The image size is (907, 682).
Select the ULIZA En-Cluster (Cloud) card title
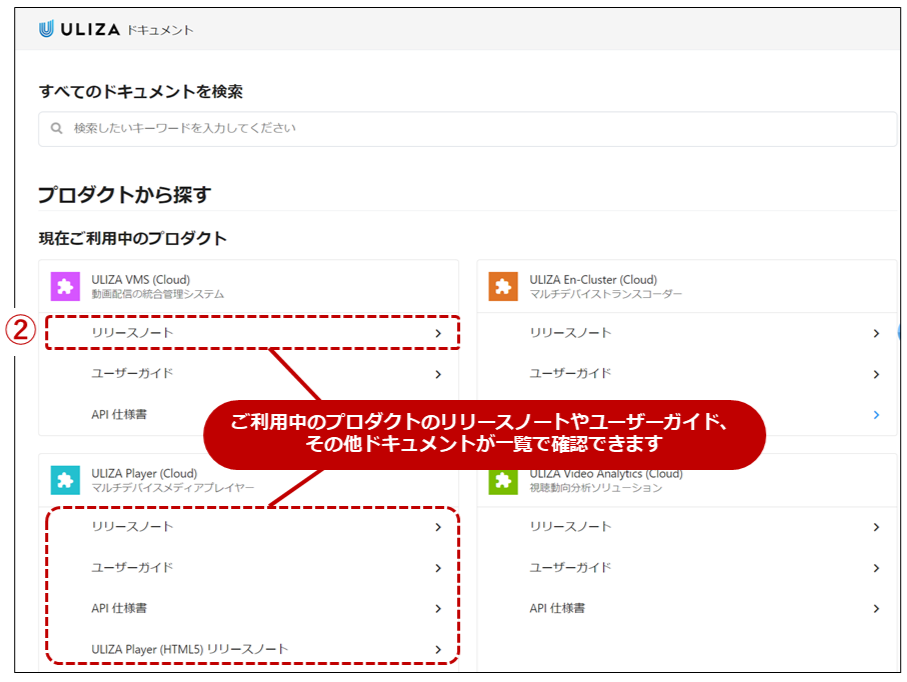coord(593,279)
